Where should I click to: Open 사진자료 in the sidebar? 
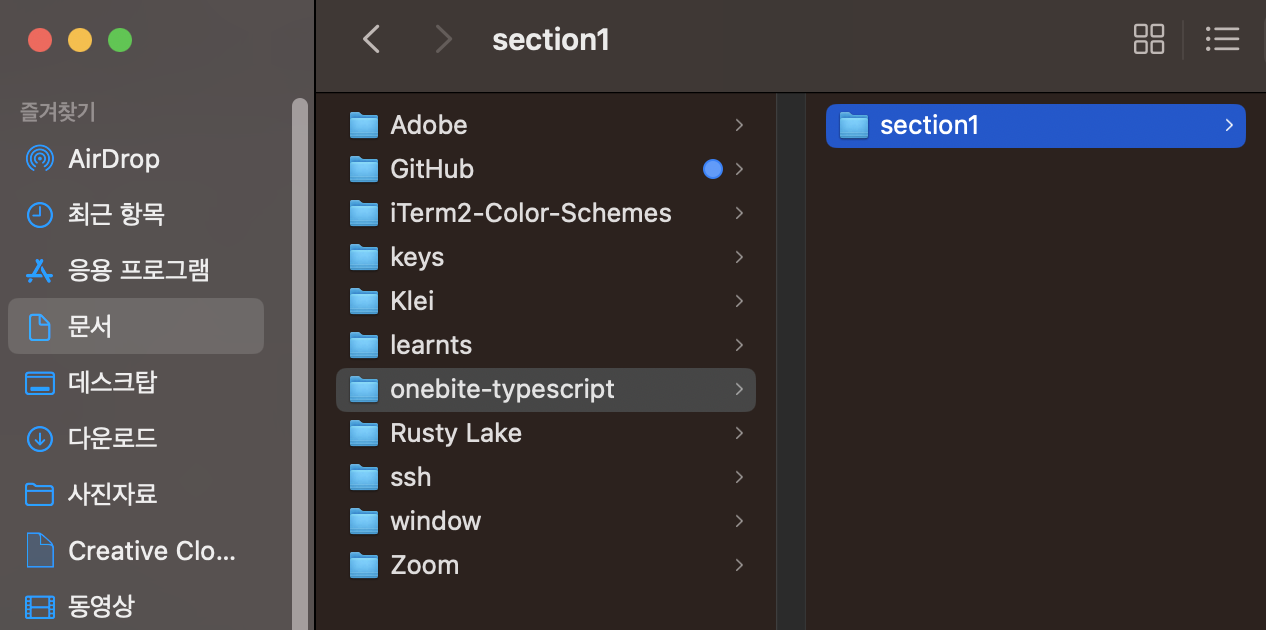[x=136, y=494]
